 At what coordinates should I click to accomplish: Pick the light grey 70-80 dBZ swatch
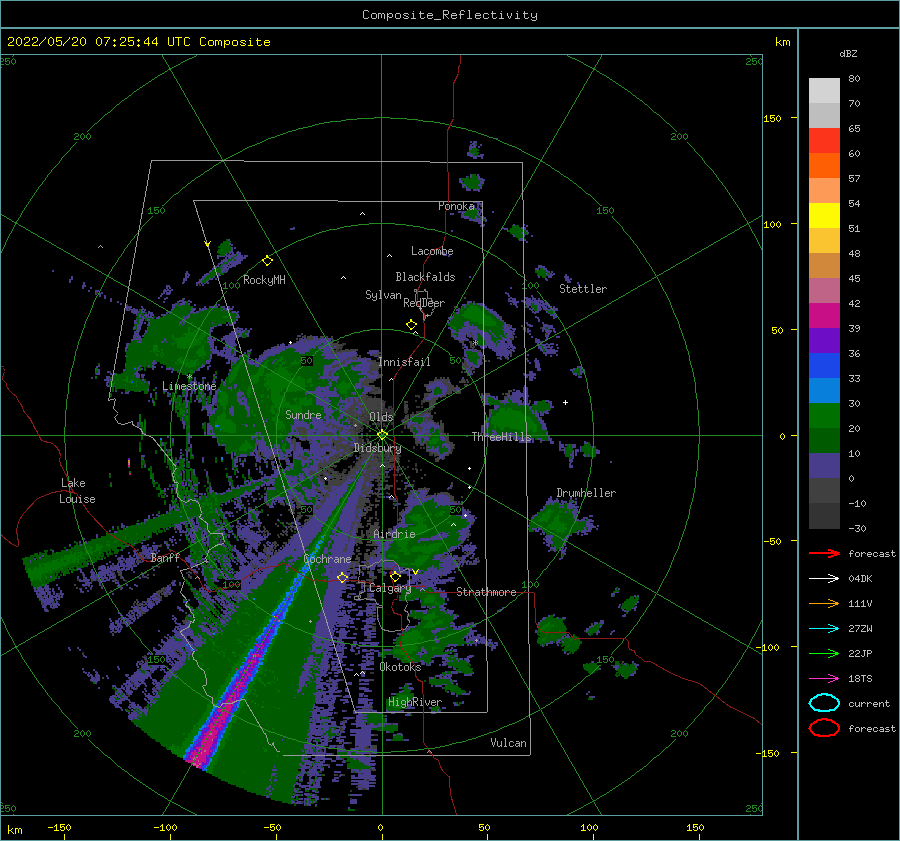824,91
